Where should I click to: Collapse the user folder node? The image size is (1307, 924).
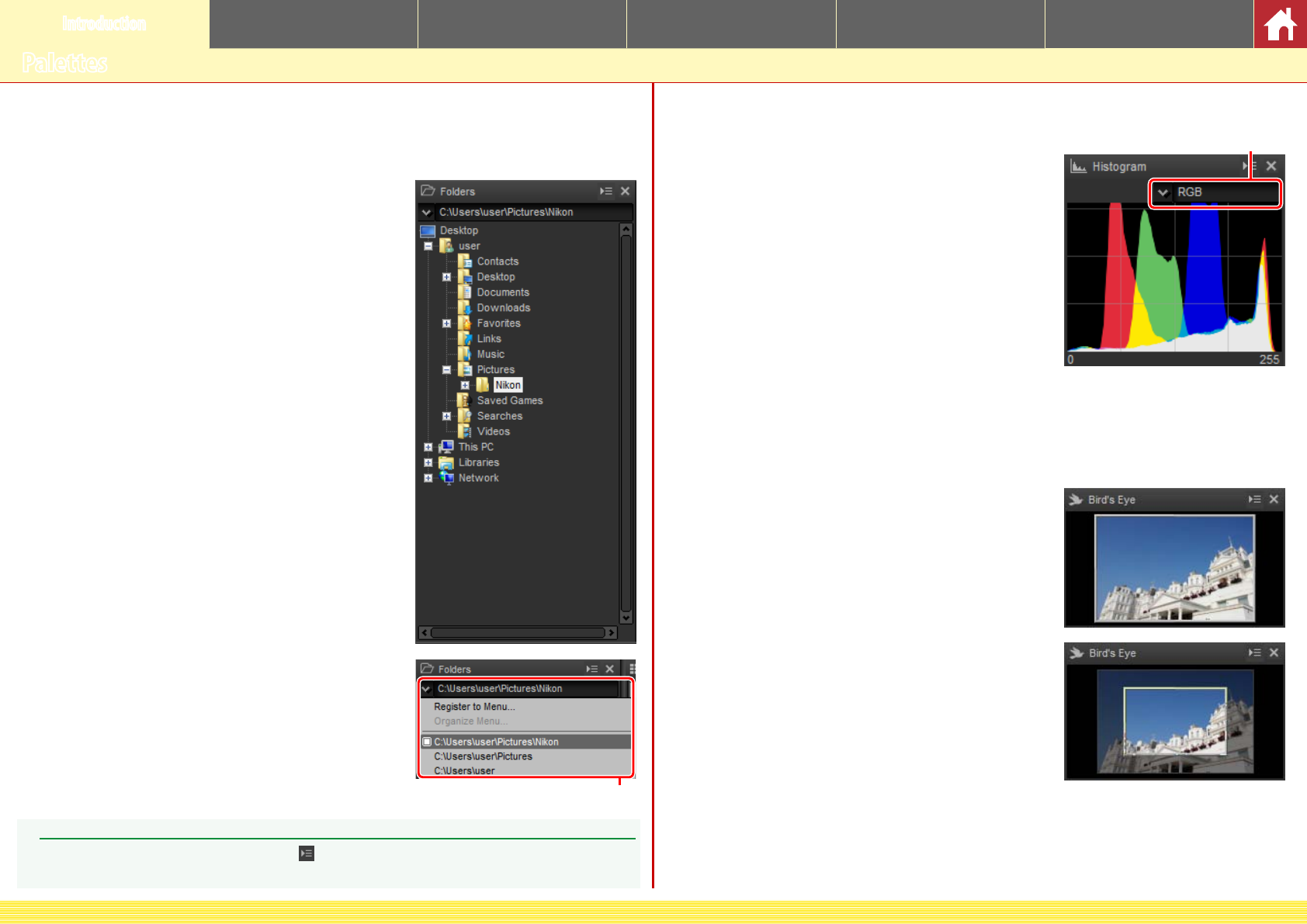click(428, 246)
